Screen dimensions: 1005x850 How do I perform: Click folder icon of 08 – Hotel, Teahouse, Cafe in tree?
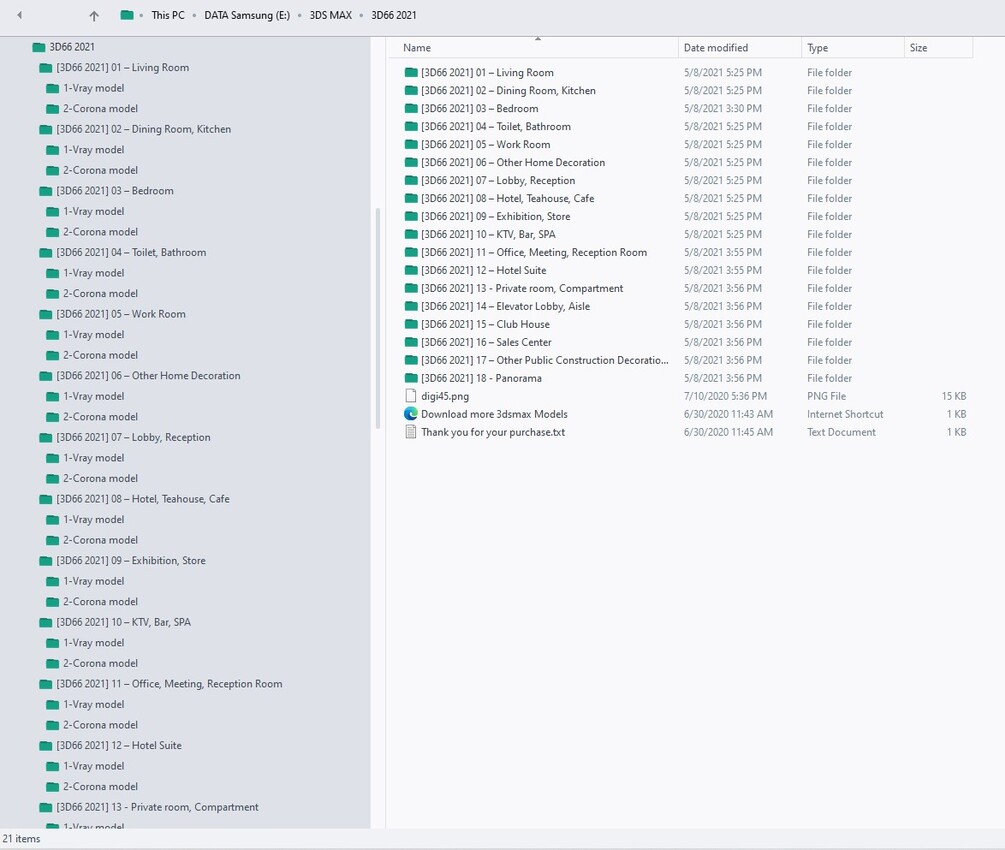click(x=46, y=499)
